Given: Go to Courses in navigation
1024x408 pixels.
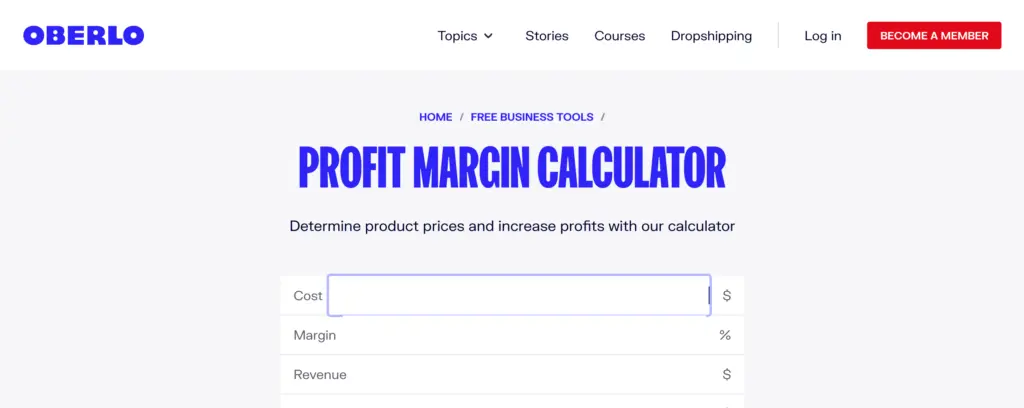Looking at the screenshot, I should [x=620, y=36].
